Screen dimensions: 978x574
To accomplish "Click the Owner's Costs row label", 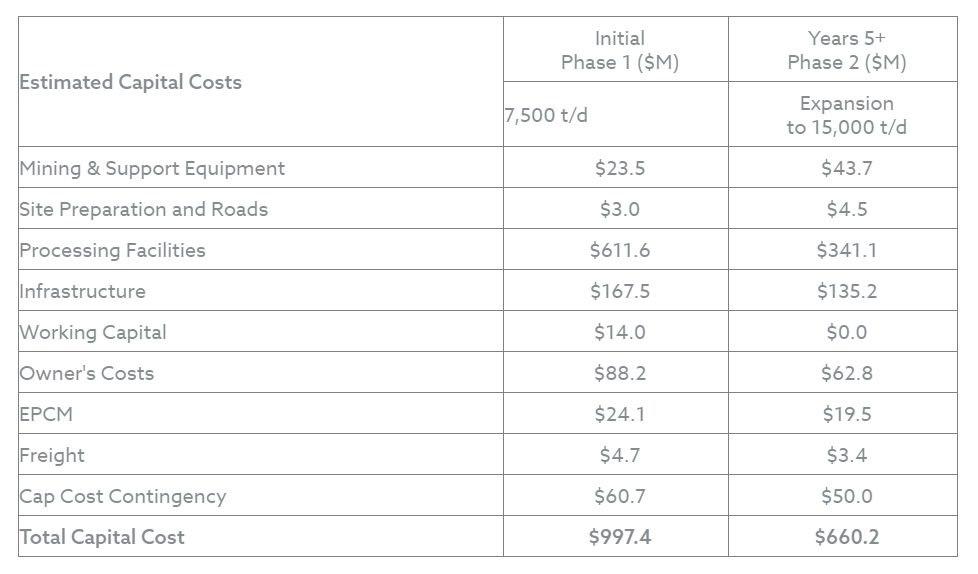I will click(87, 373).
